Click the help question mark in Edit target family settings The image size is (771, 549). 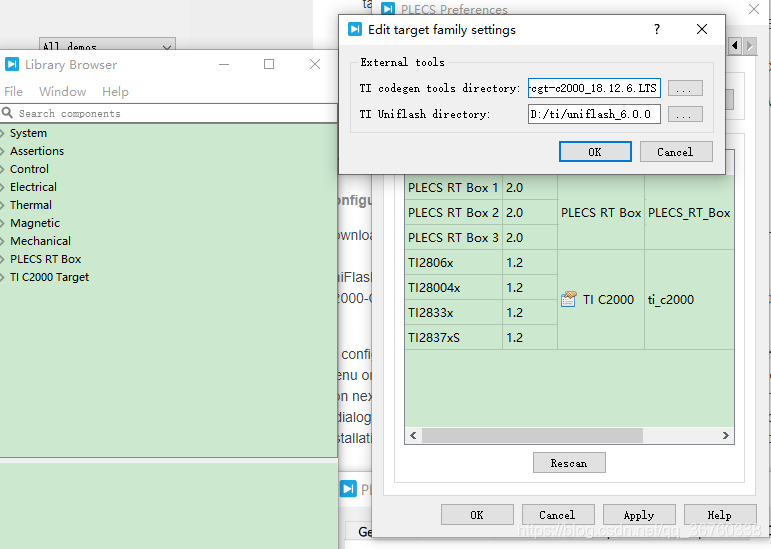coord(657,29)
